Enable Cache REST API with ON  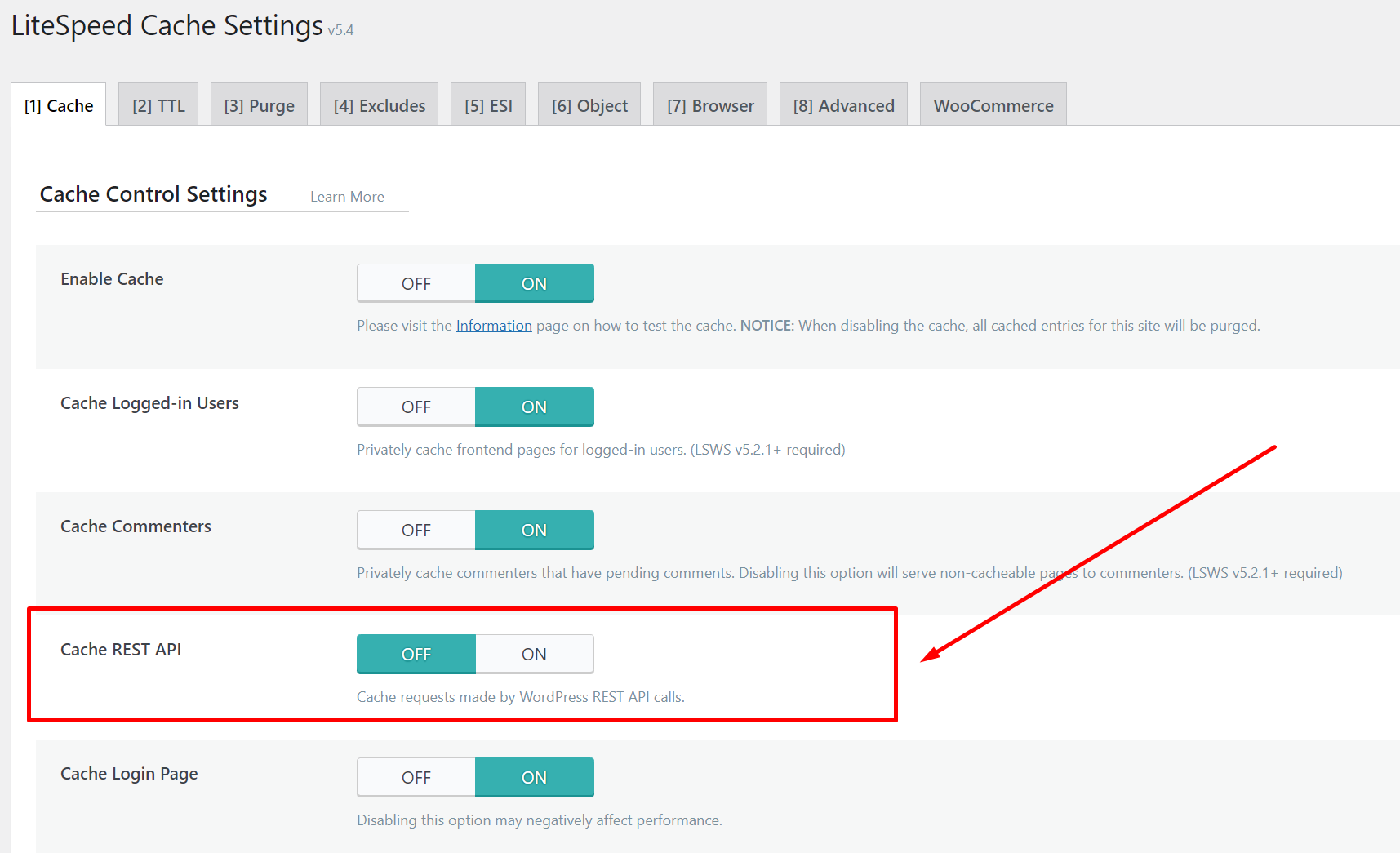pyautogui.click(x=534, y=654)
